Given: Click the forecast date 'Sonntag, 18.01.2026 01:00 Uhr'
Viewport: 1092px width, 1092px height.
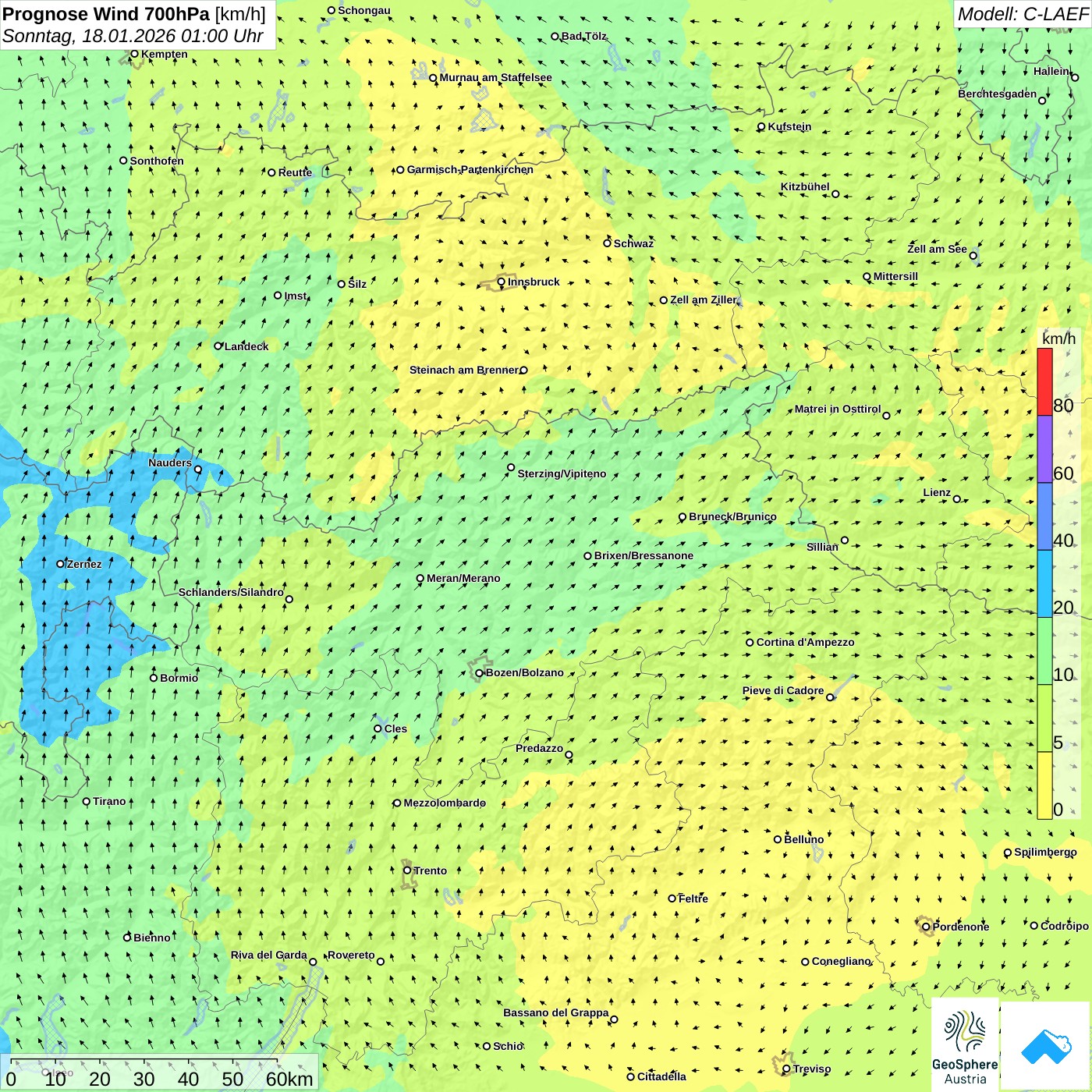Looking at the screenshot, I should point(133,36).
